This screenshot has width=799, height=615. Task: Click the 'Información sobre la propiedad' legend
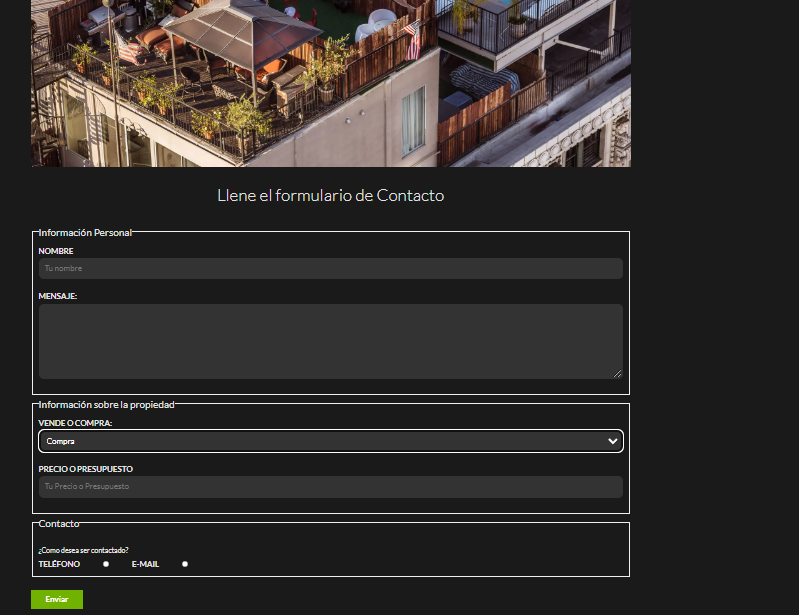(106, 405)
